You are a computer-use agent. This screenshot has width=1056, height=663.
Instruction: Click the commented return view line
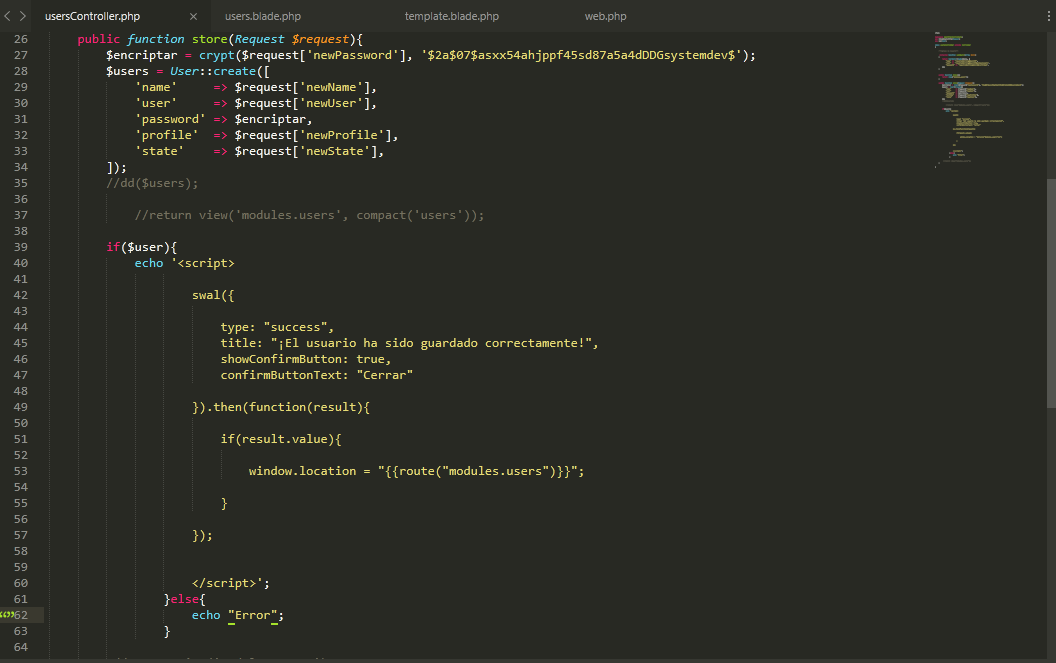(309, 216)
